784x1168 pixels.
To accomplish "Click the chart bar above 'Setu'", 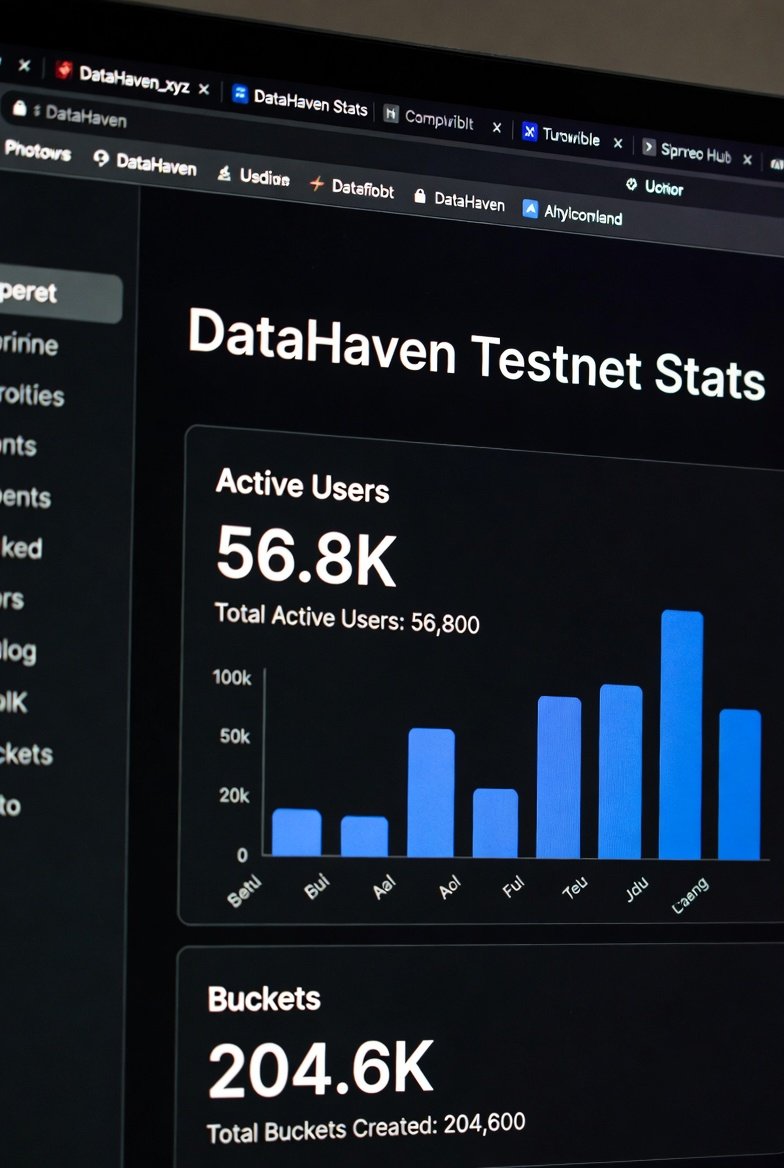I will (x=297, y=833).
